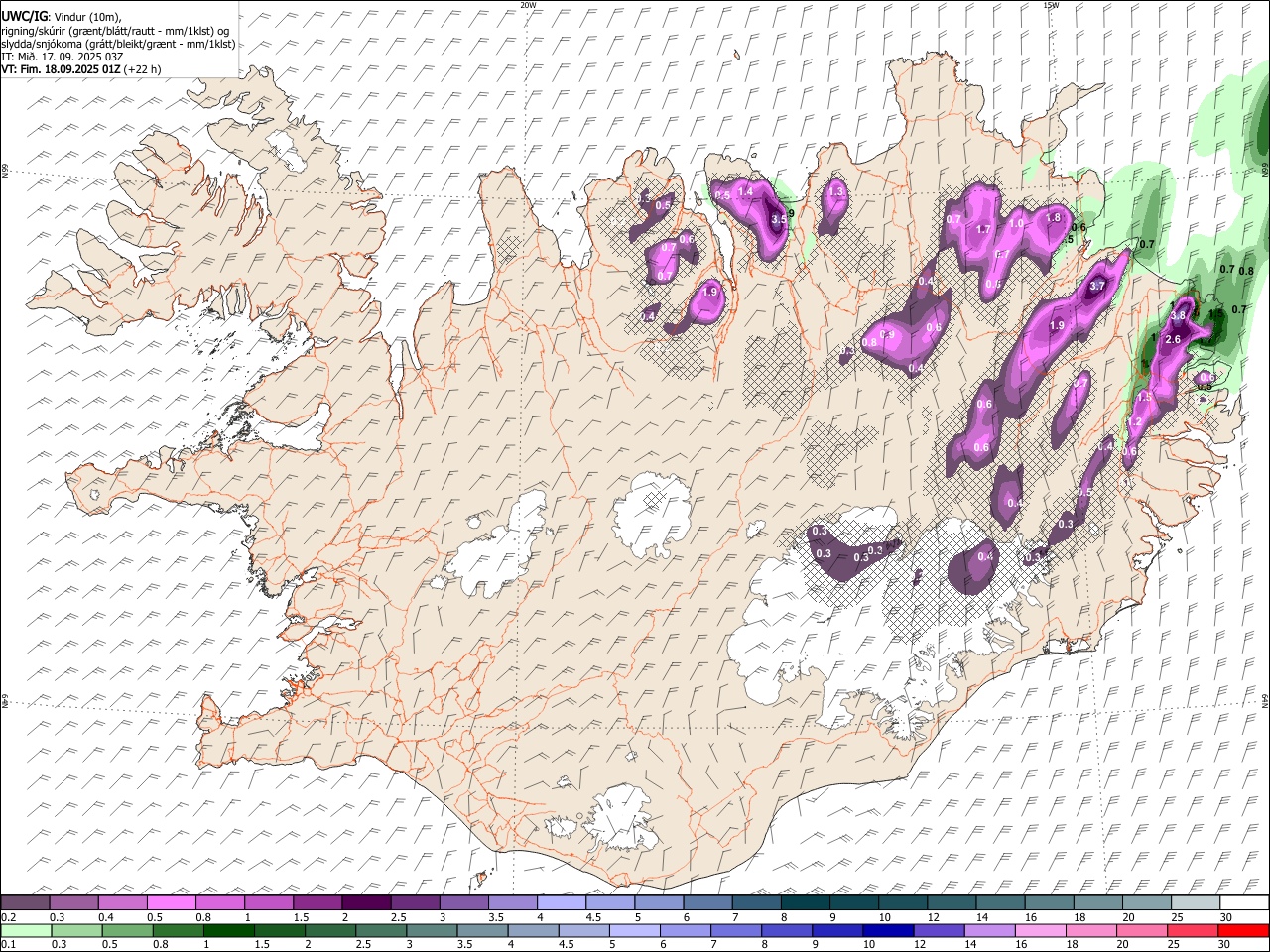Click the 3.7 precipitation value on map
The width and height of the screenshot is (1270, 952).
click(1097, 286)
